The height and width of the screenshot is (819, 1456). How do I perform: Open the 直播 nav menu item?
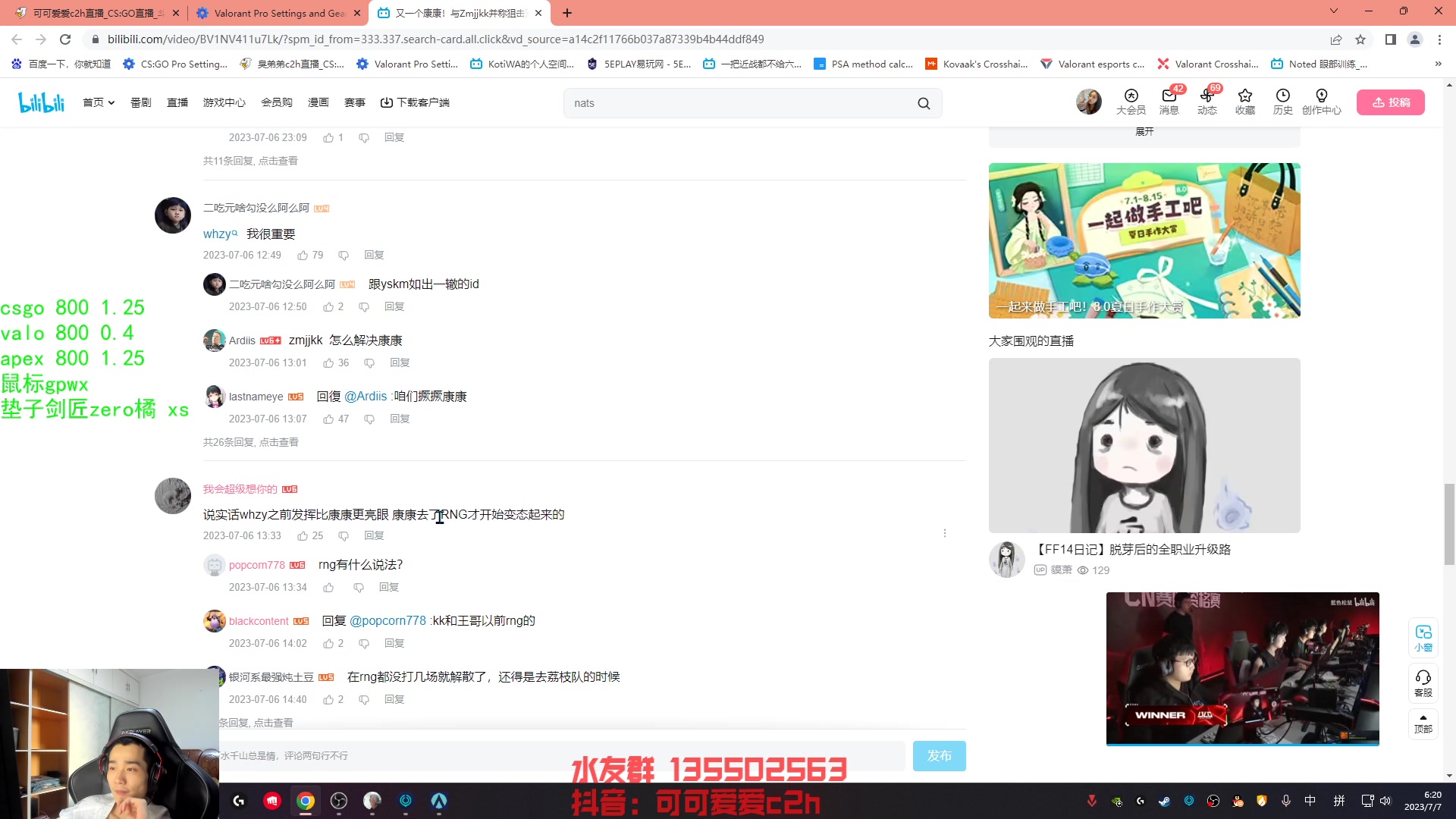[177, 102]
